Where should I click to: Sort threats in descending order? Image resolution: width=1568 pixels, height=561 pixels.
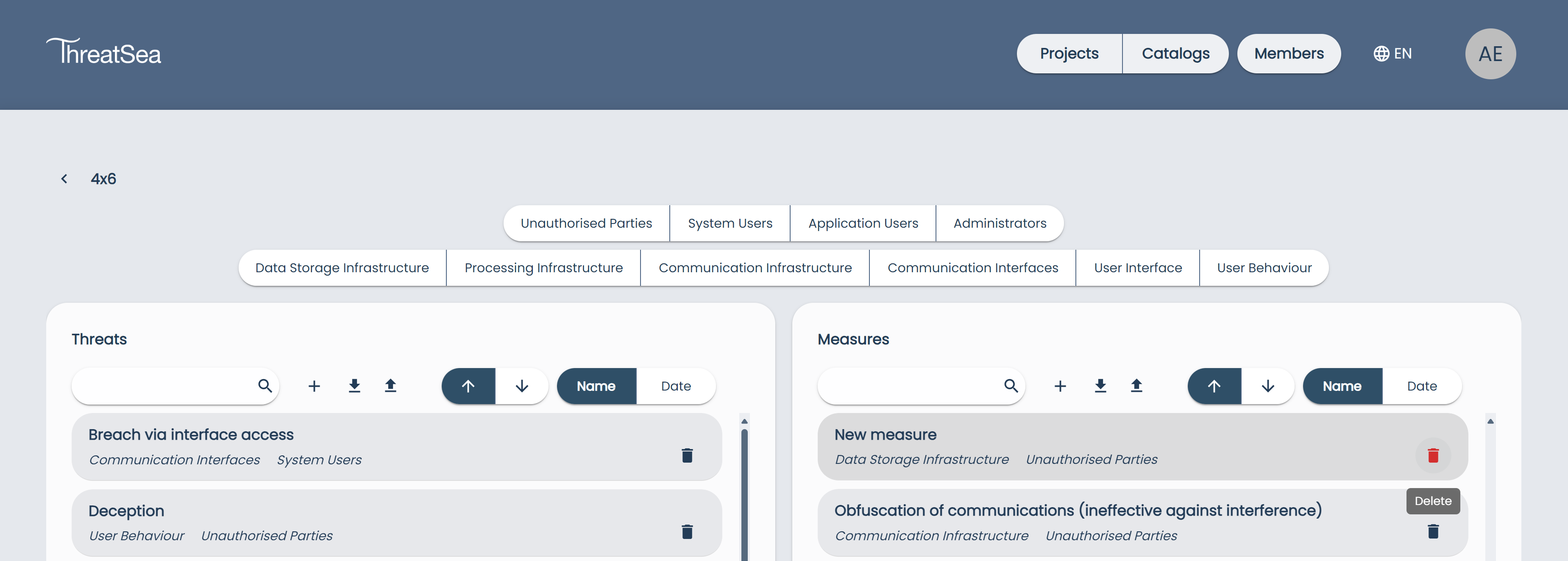click(522, 386)
